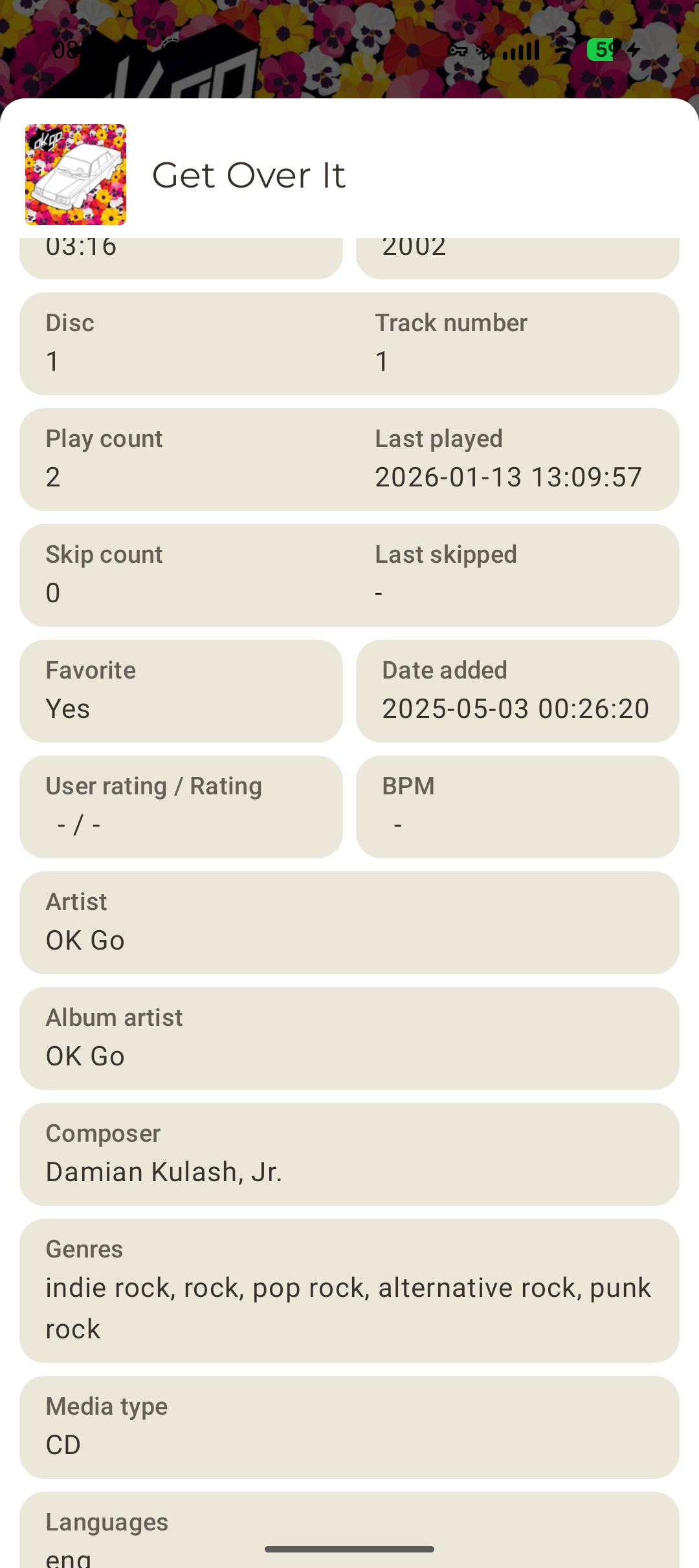
Task: Select the BPM card
Action: [518, 807]
